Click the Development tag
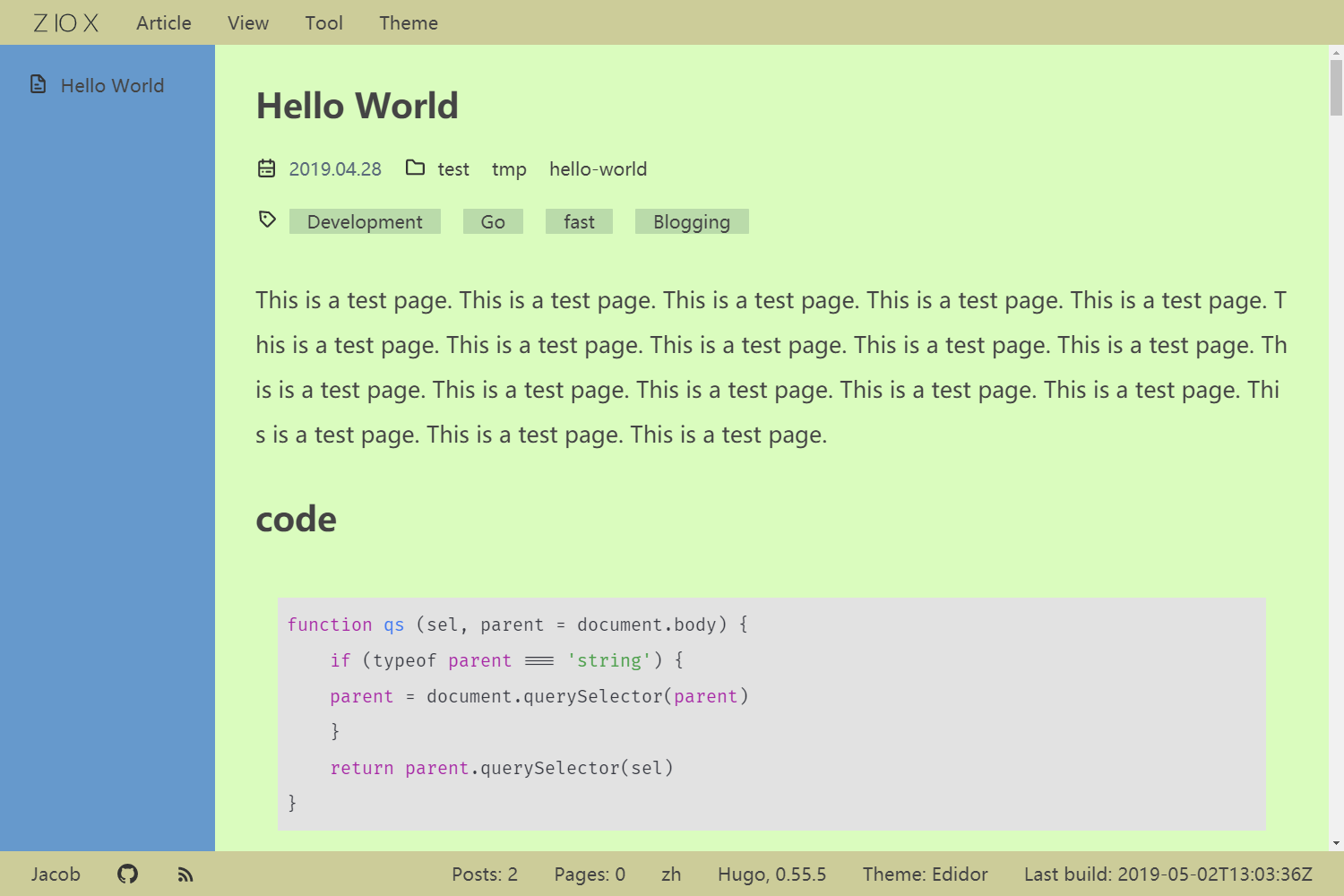The height and width of the screenshot is (896, 1344). pyautogui.click(x=365, y=221)
